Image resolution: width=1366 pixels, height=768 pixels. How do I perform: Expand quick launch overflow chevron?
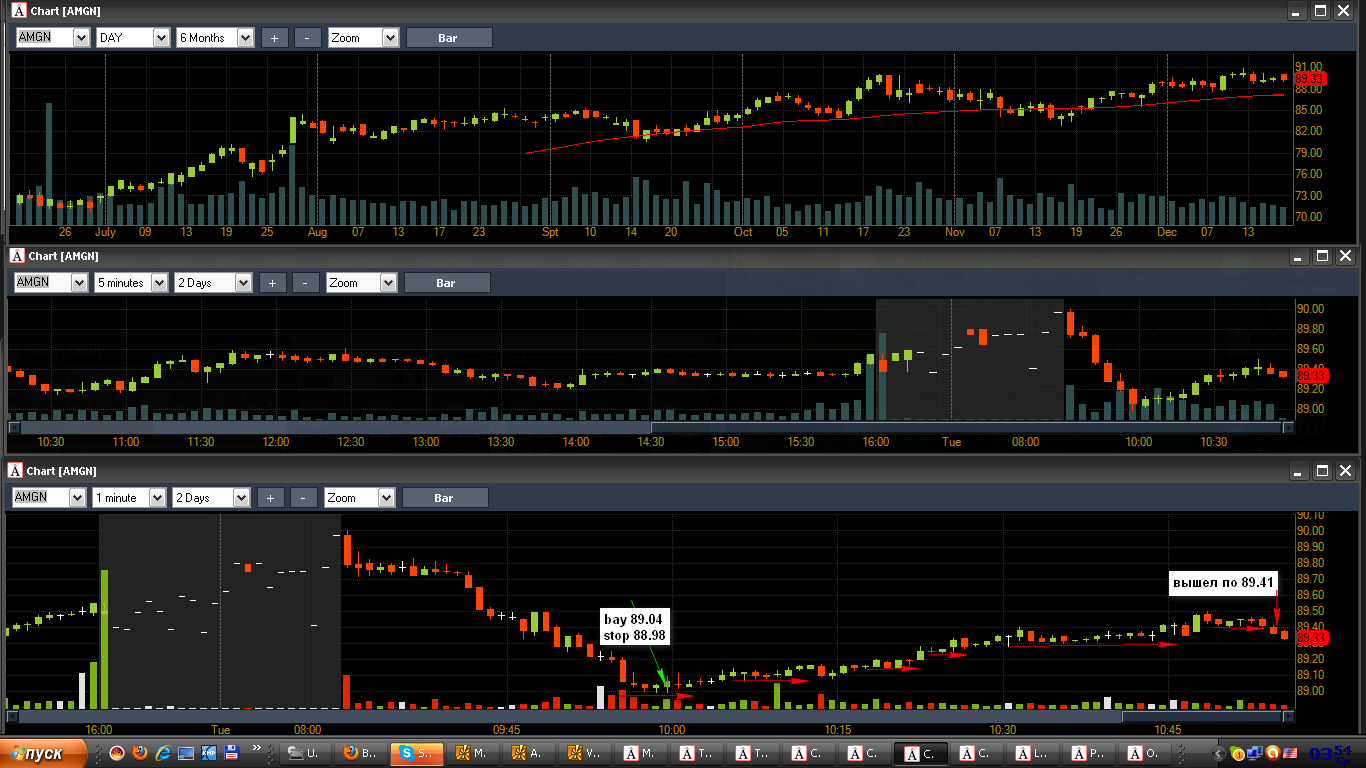point(256,748)
